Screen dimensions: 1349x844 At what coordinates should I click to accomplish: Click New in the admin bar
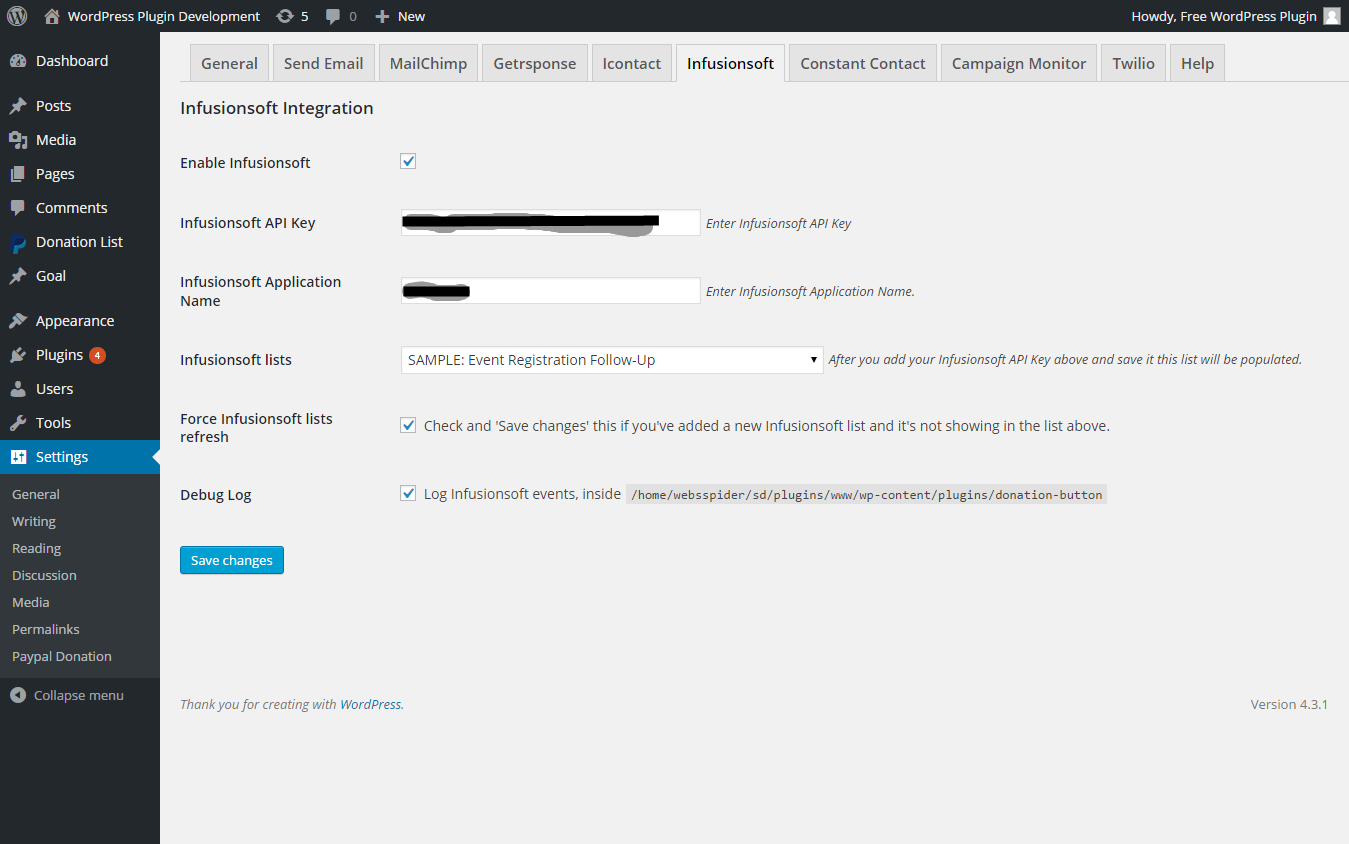pyautogui.click(x=411, y=16)
